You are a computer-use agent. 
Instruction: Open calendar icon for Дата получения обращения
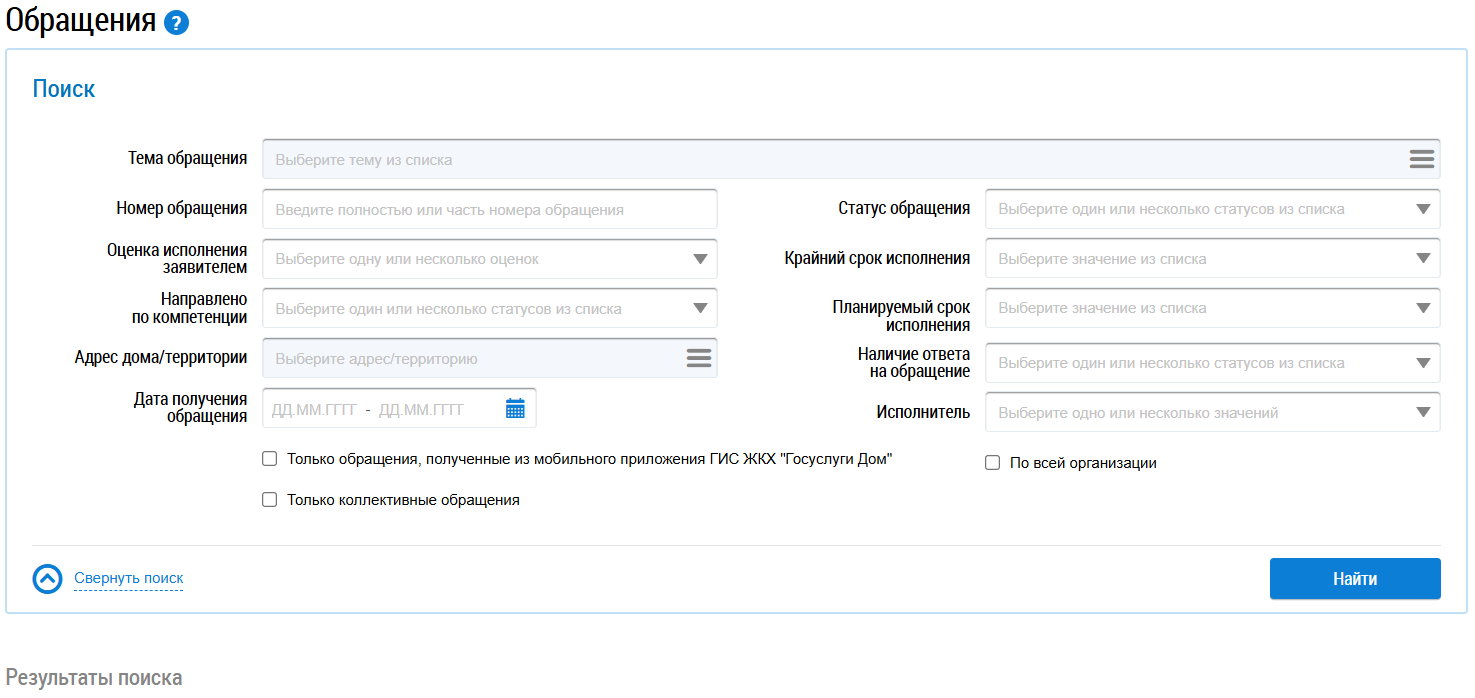515,408
